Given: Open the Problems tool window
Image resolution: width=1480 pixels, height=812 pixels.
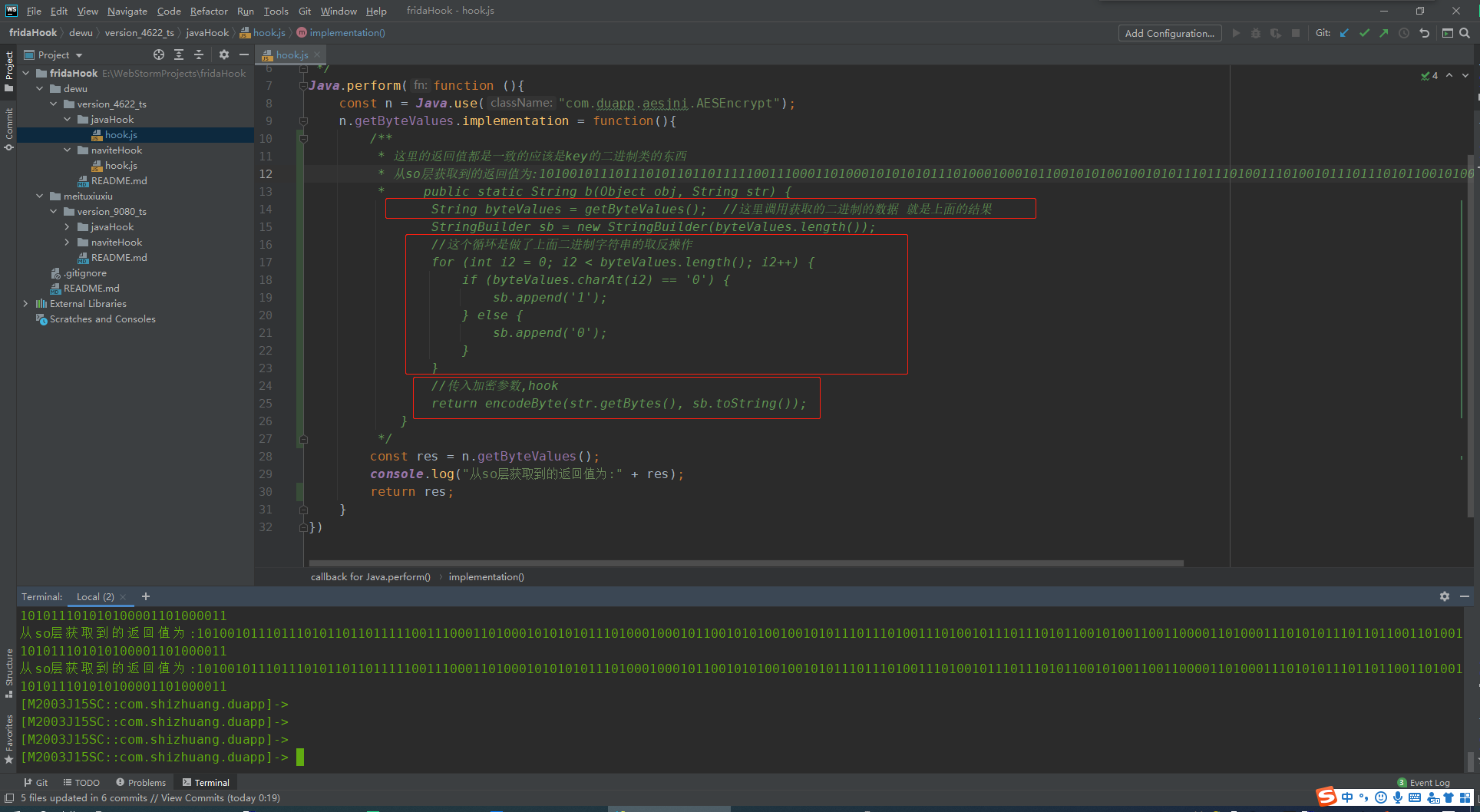Looking at the screenshot, I should coord(141,783).
